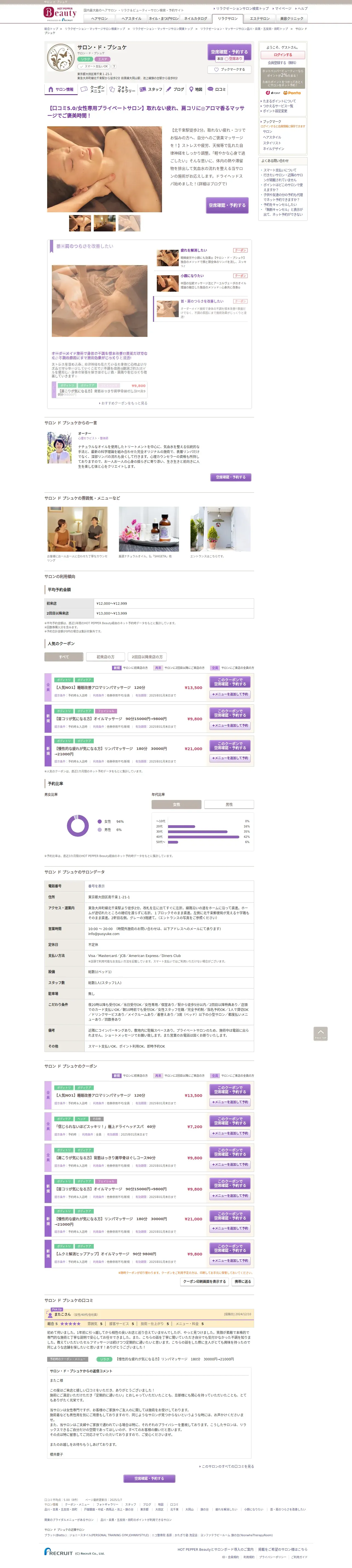Click the d POINT logo
Screen dimensions: 352x1568
(272, 93)
